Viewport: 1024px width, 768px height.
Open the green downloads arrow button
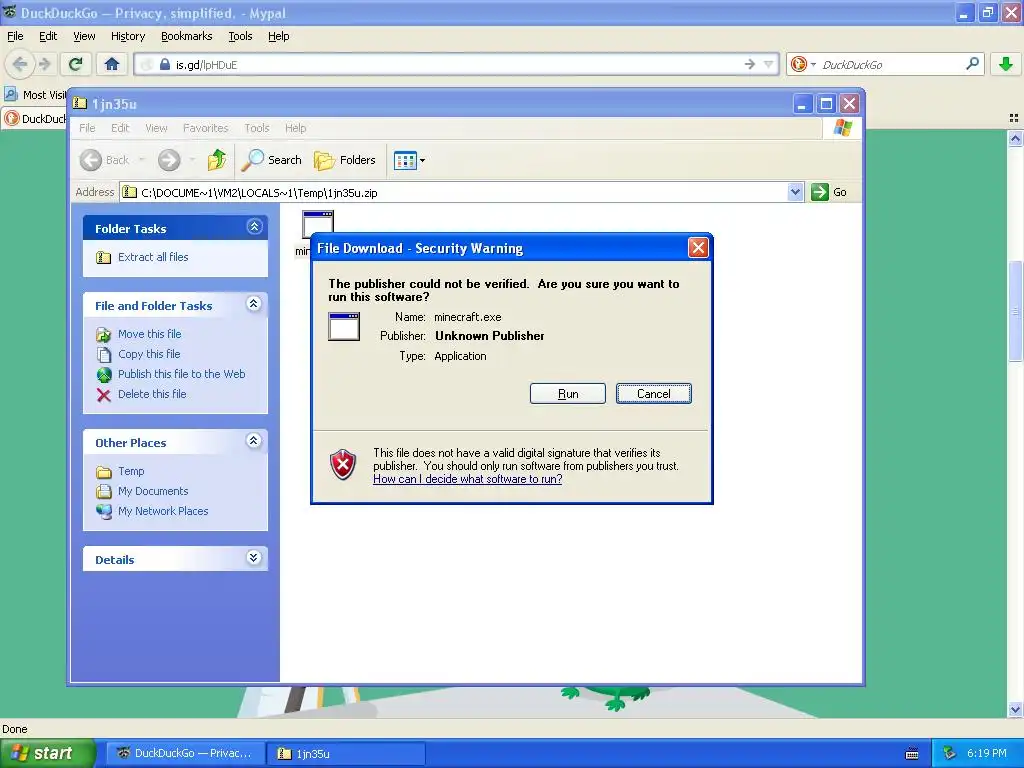pos(1006,64)
